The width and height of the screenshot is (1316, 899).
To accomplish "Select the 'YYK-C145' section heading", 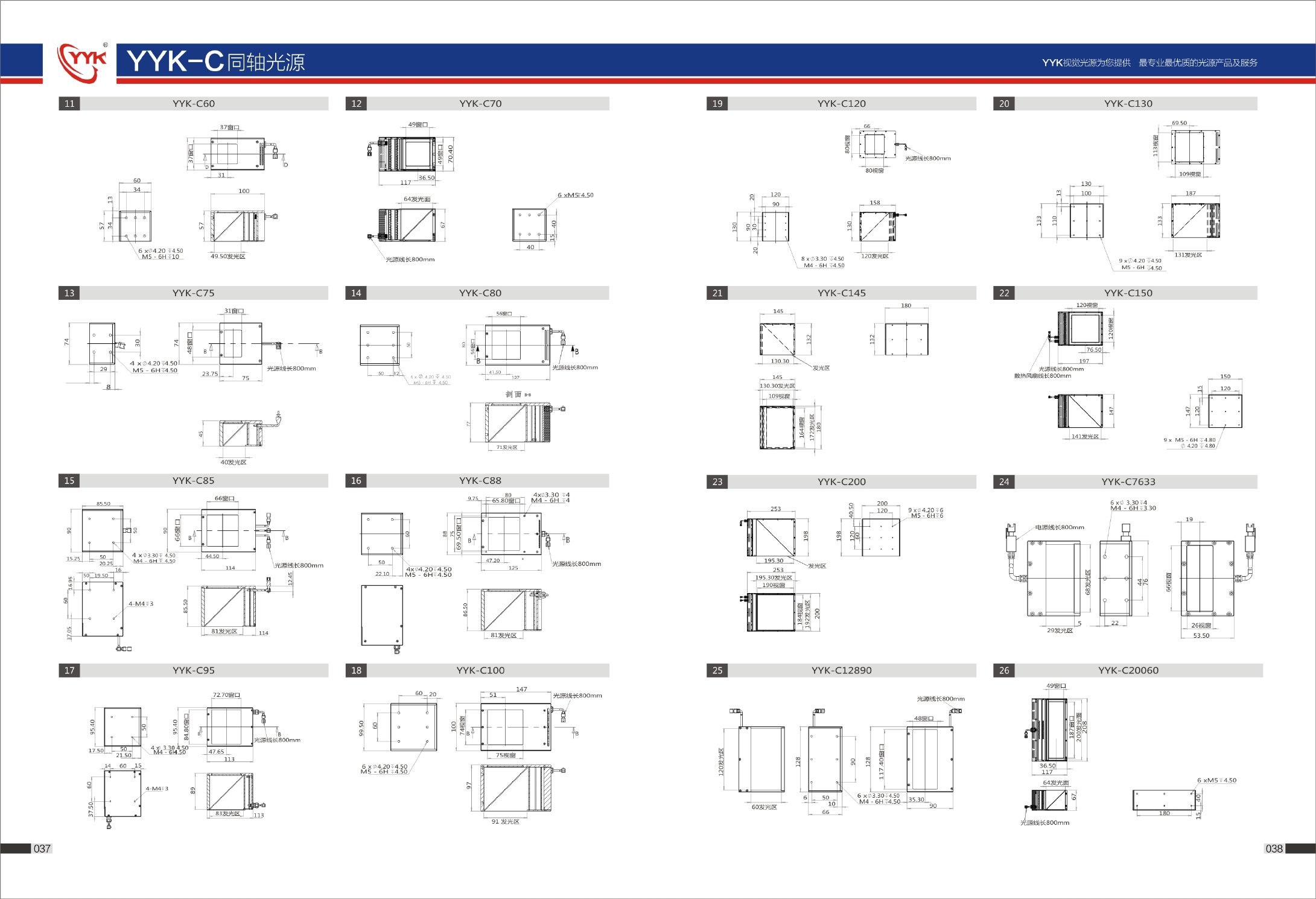I will click(842, 293).
